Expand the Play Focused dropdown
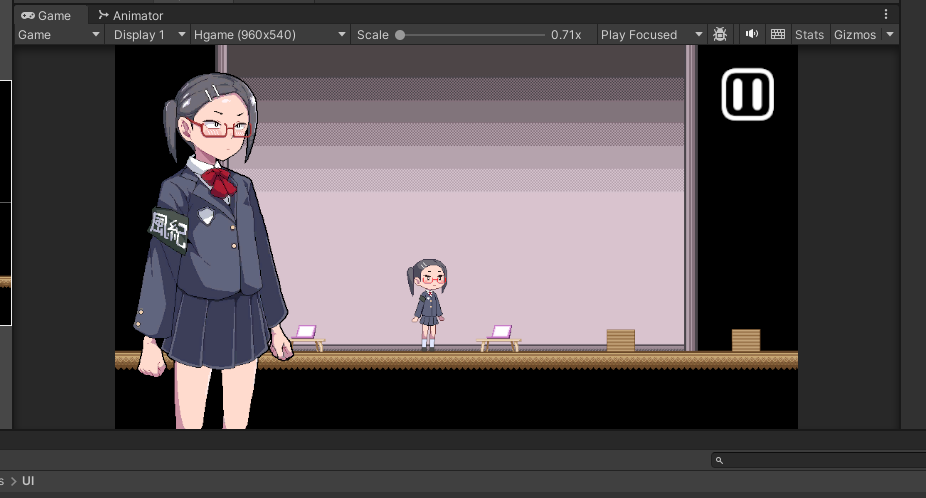Viewport: 926px width, 498px height. click(651, 35)
